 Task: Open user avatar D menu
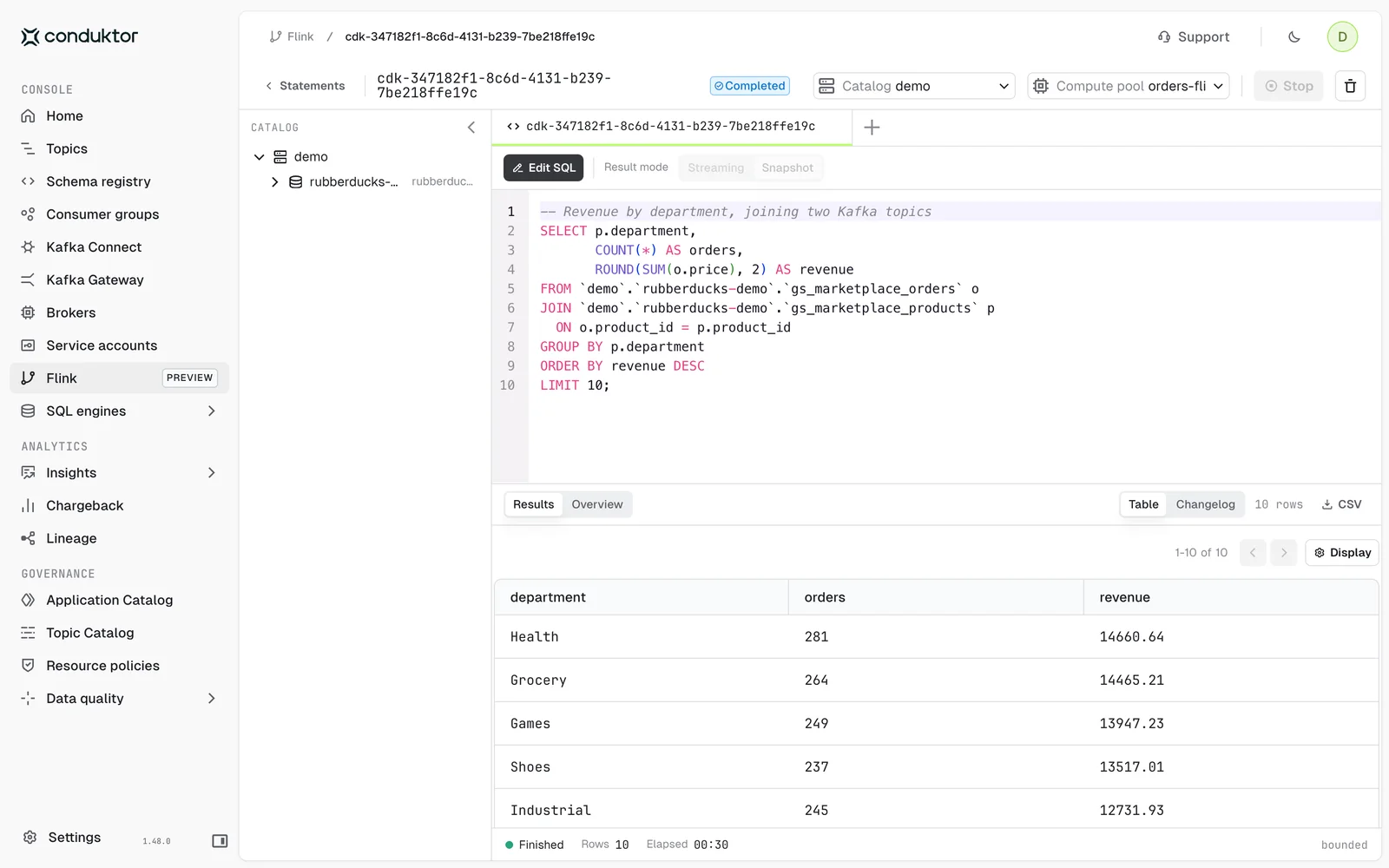(x=1342, y=36)
